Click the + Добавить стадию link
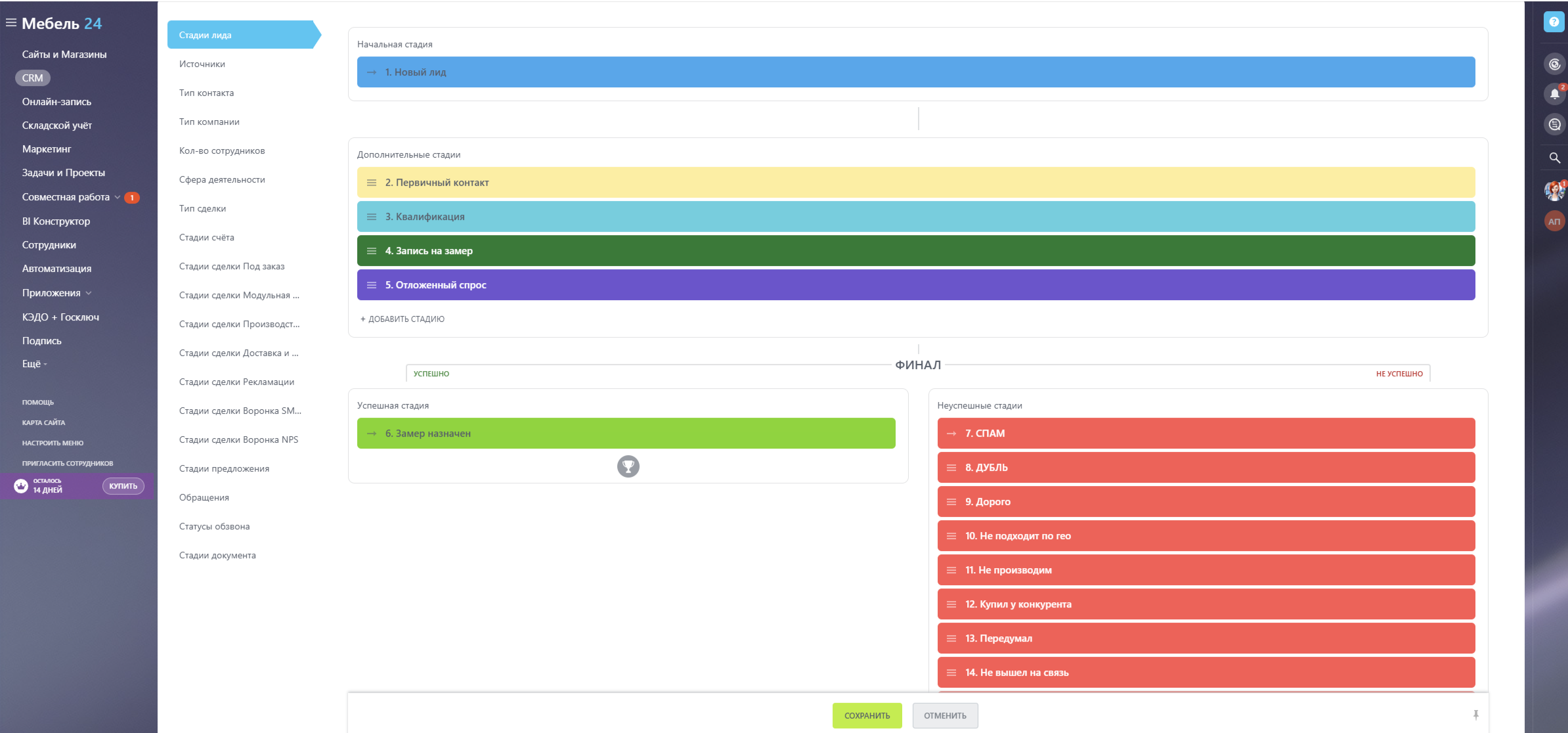This screenshot has height=733, width=1568. 403,319
